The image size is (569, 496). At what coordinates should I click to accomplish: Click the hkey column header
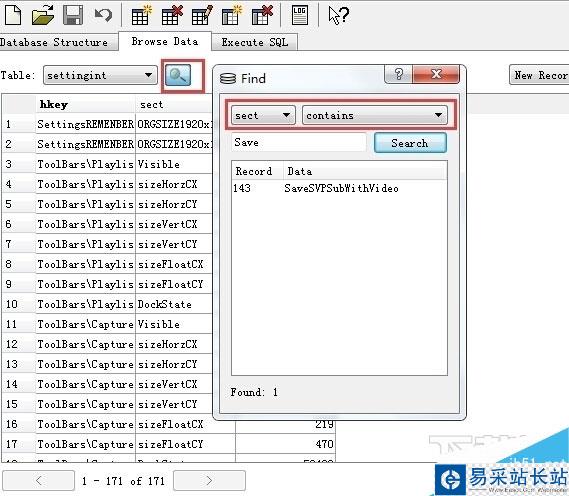(85, 104)
